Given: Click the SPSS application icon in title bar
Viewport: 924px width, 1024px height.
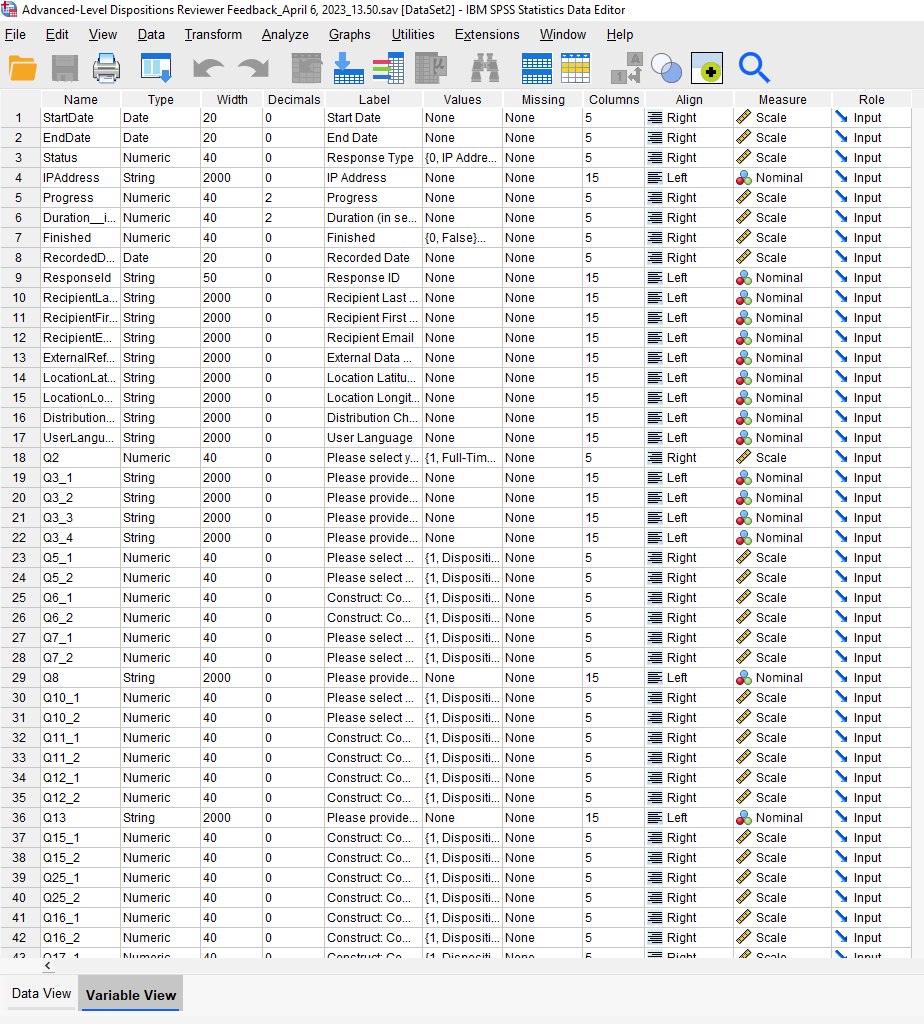Looking at the screenshot, I should (9, 10).
